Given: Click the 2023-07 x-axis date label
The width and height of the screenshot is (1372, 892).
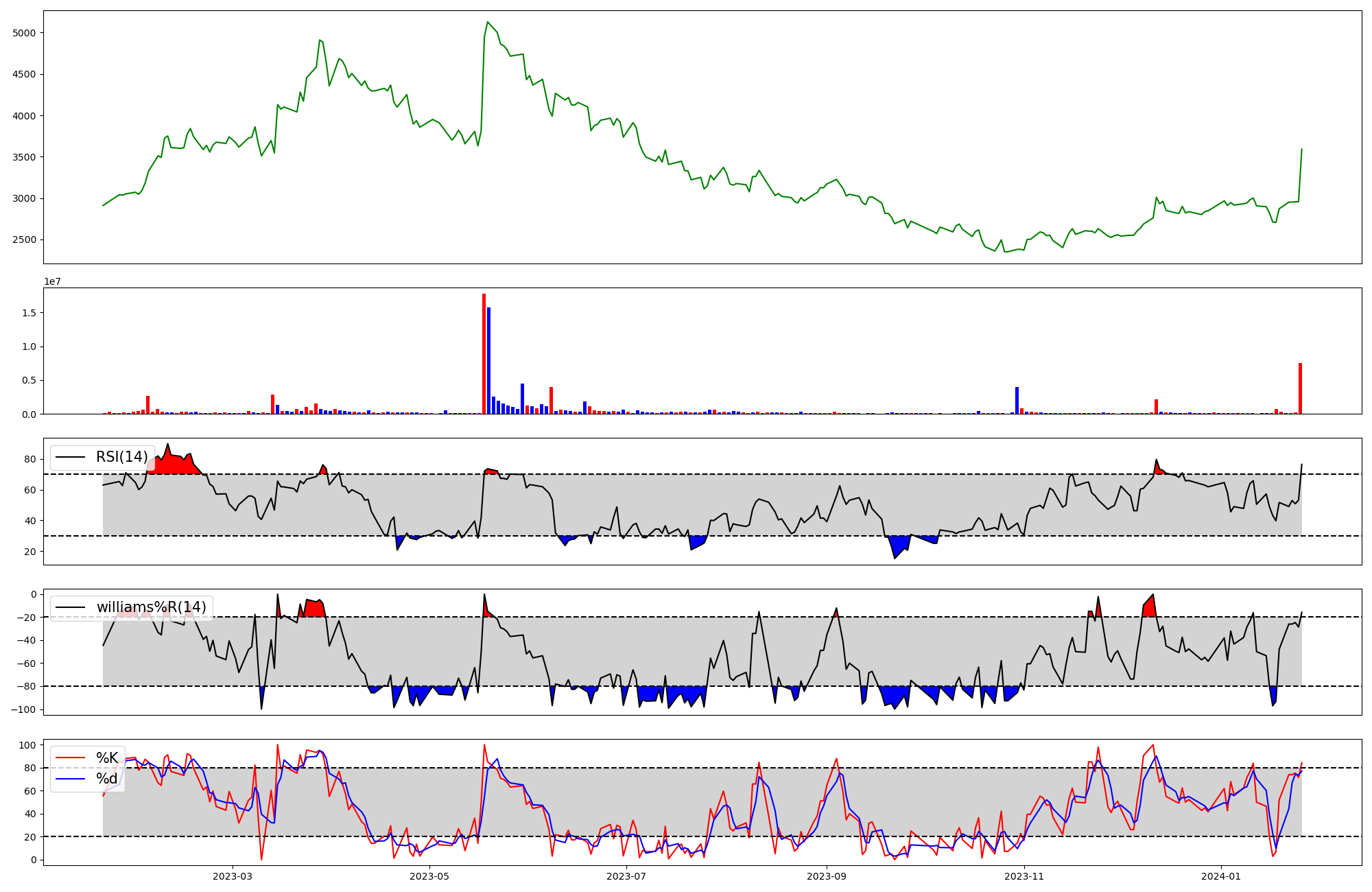Looking at the screenshot, I should [626, 876].
